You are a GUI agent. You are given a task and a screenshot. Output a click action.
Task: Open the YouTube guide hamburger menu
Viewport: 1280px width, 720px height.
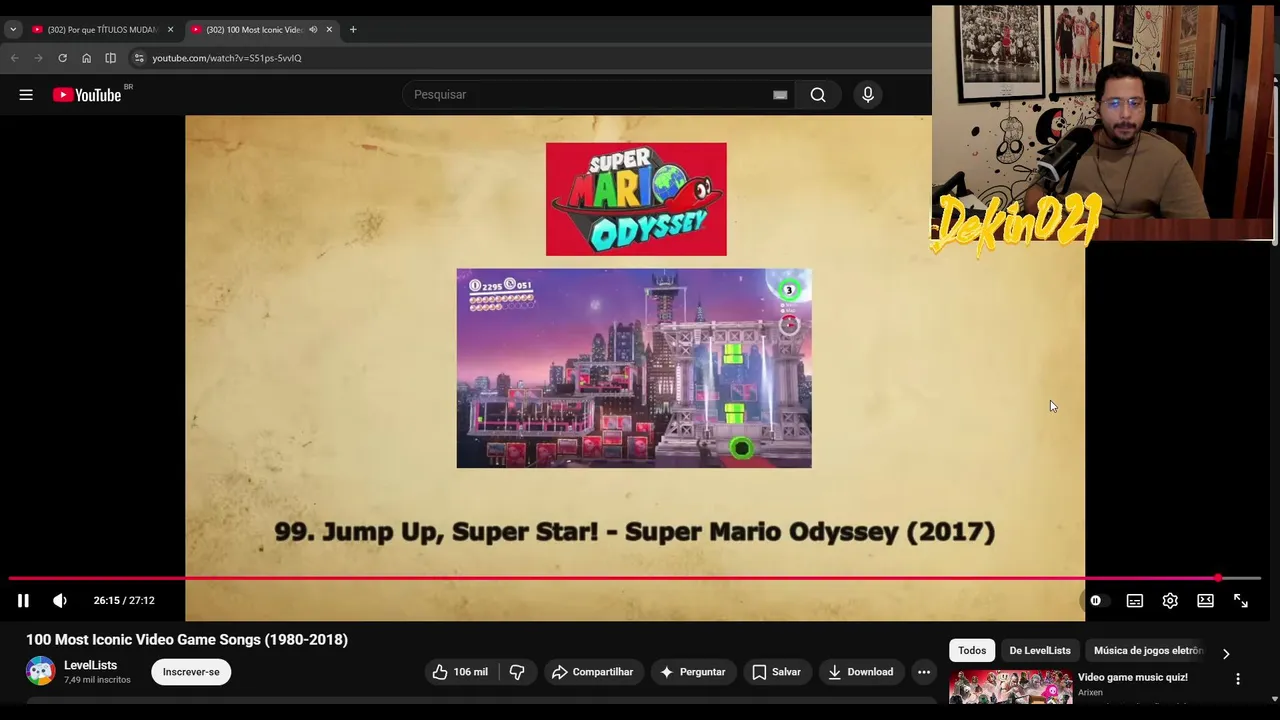point(26,95)
